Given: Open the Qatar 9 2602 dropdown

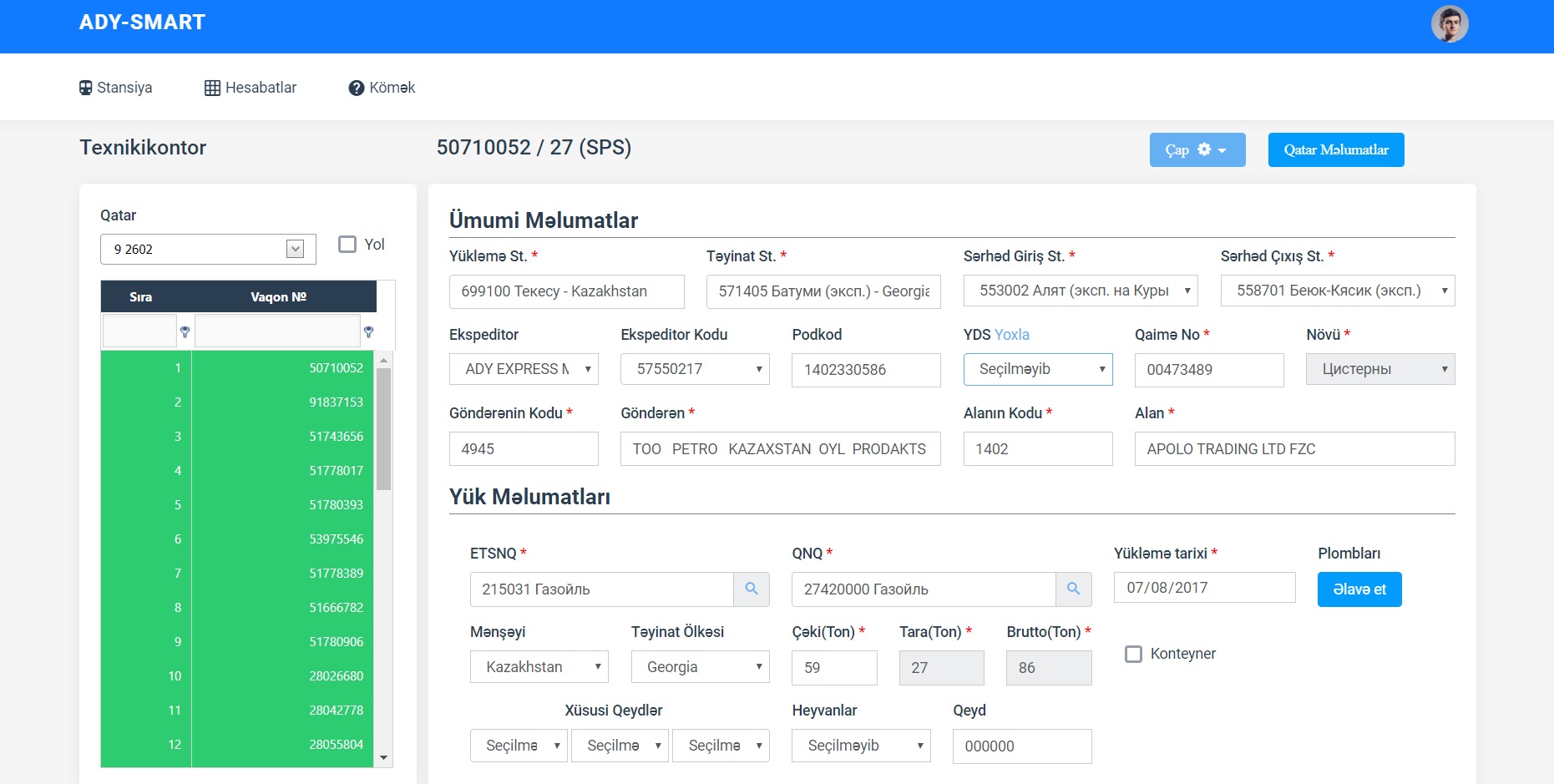Looking at the screenshot, I should (x=295, y=249).
